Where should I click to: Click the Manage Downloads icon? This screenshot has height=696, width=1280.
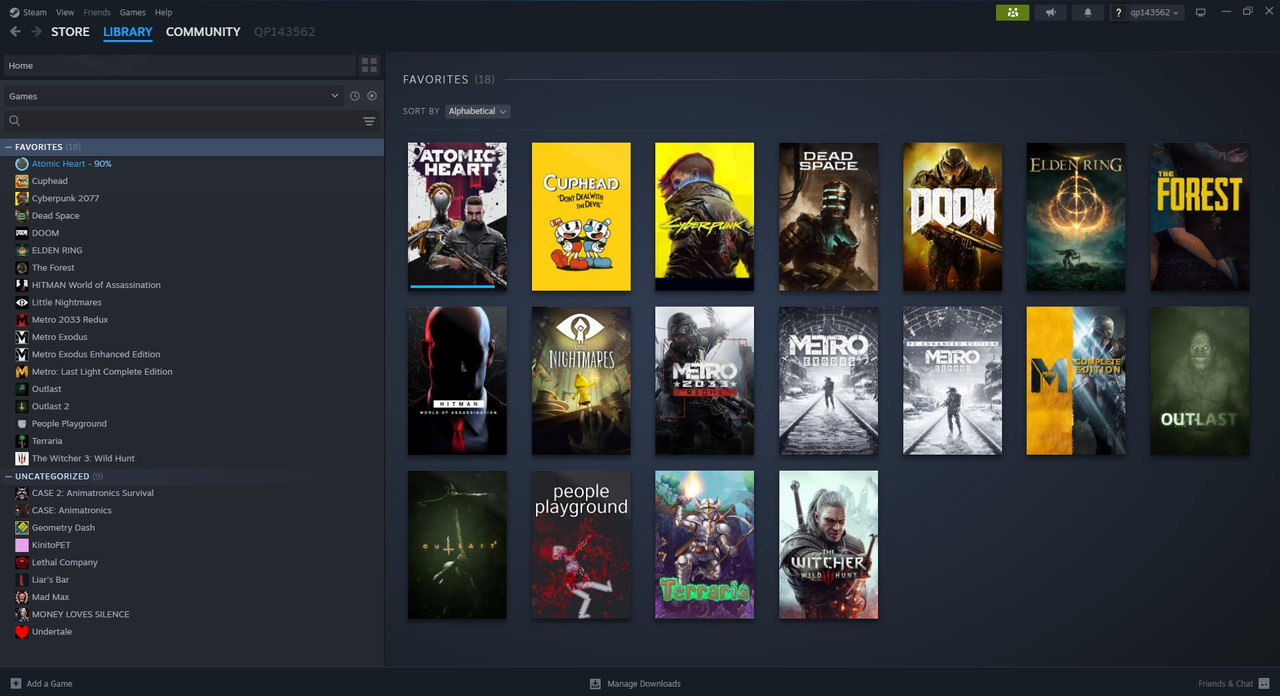[x=595, y=683]
